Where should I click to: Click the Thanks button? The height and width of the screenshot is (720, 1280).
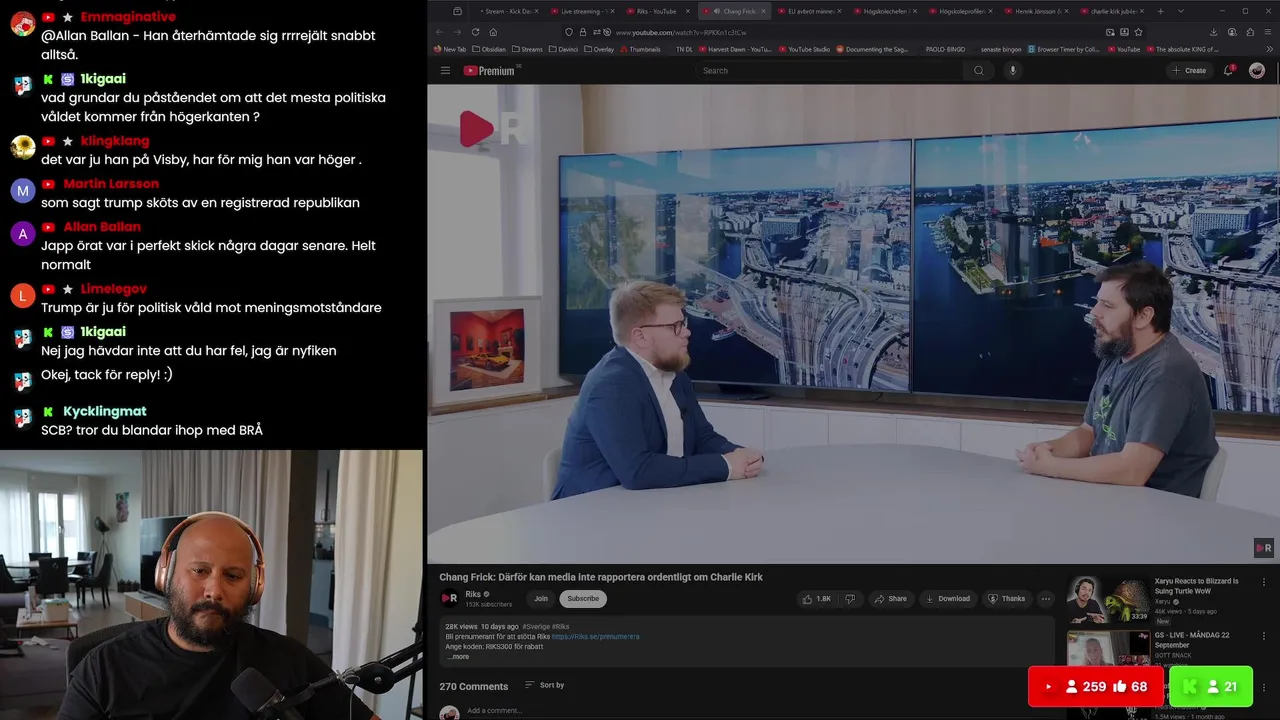1007,599
